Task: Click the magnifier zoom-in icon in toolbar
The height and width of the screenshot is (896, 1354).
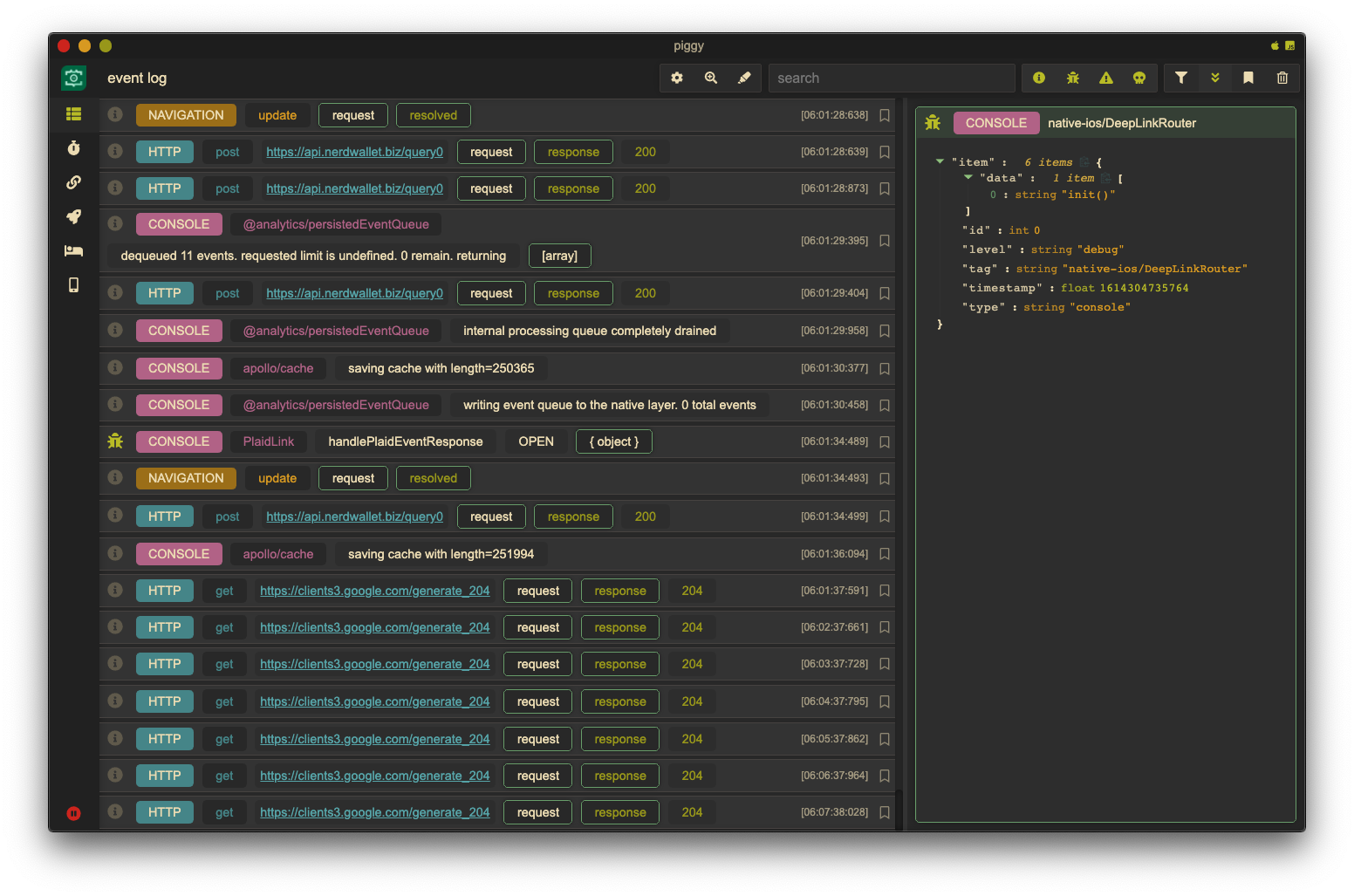Action: [711, 78]
